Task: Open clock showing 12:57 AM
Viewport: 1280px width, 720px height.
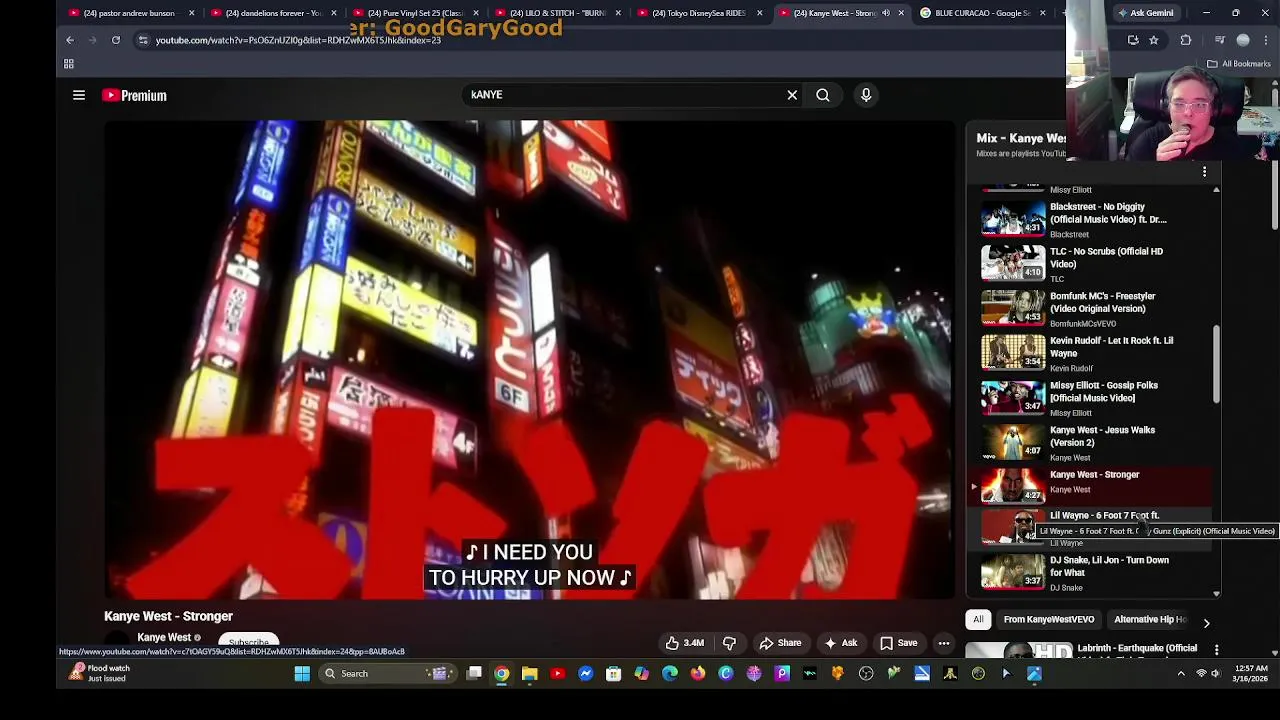Action: pos(1252,673)
